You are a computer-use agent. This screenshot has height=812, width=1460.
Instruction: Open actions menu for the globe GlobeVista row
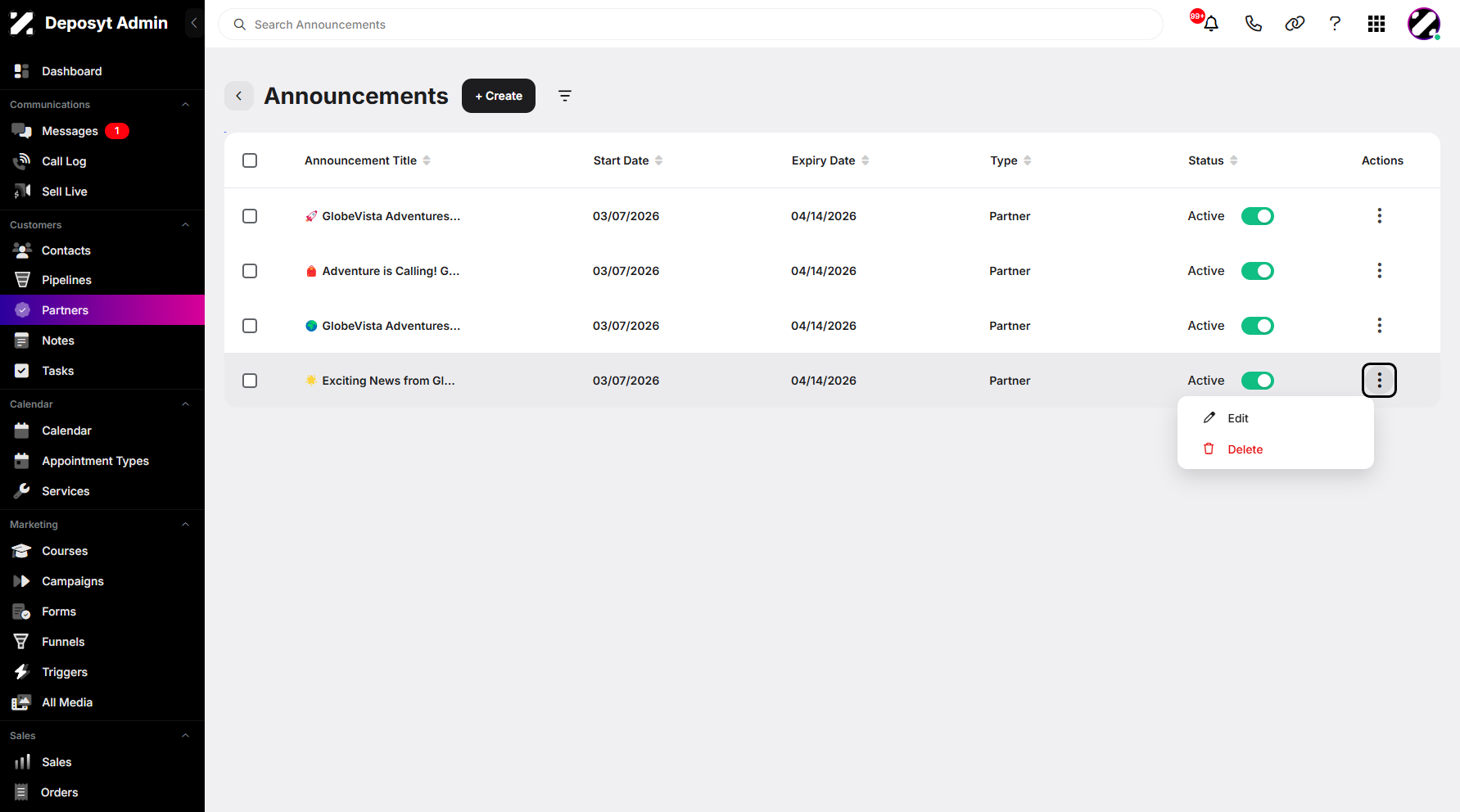tap(1380, 326)
